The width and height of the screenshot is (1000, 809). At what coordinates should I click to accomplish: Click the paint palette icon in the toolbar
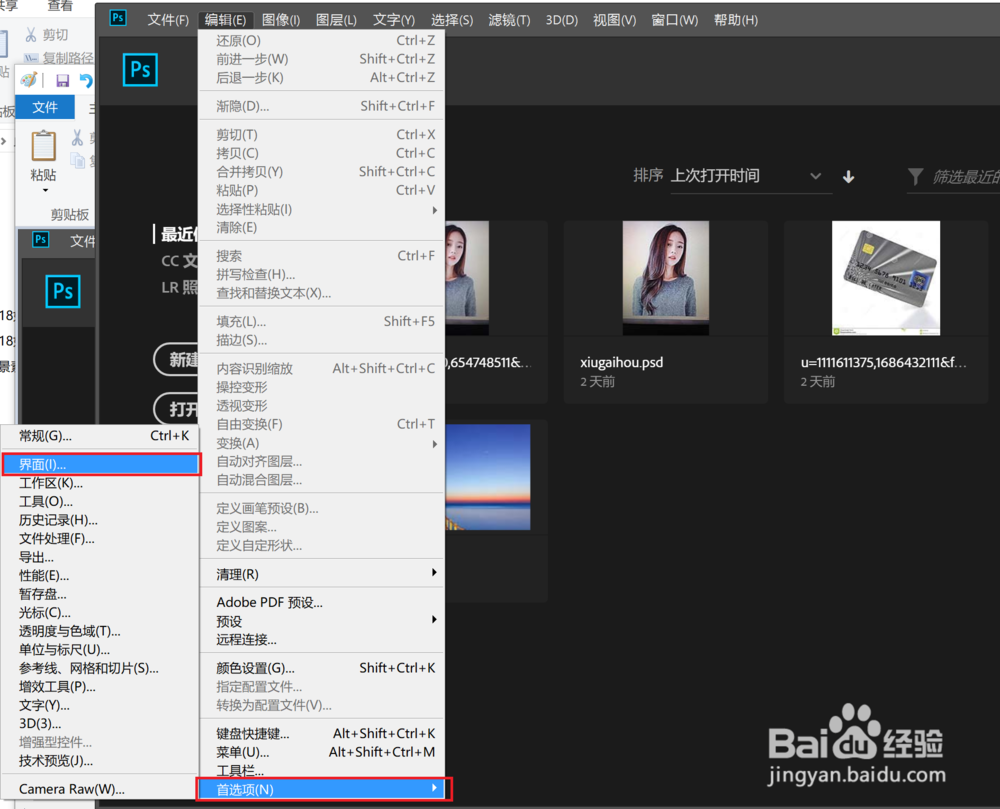(x=28, y=80)
